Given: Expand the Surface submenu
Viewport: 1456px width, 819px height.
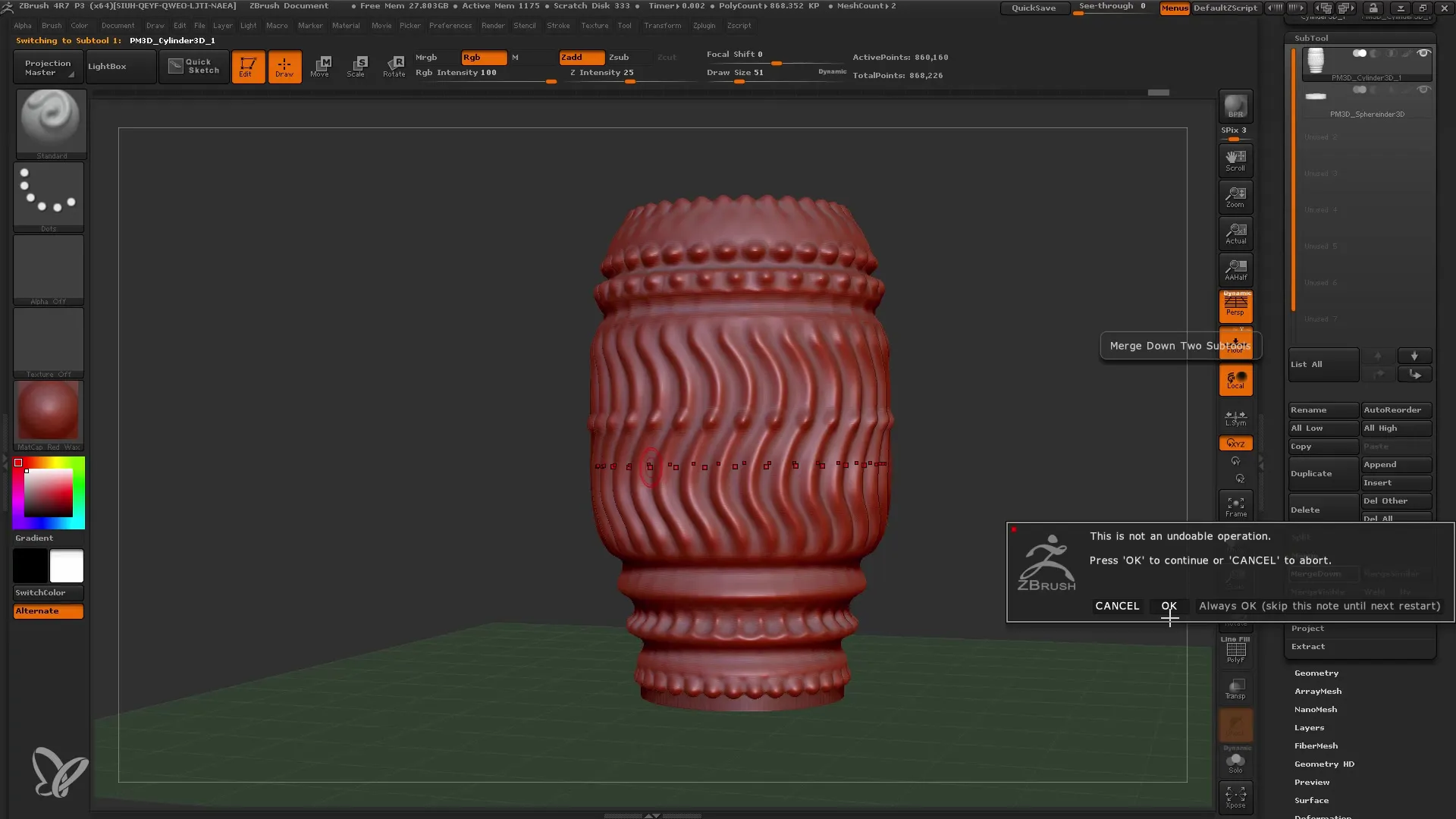Looking at the screenshot, I should [1313, 800].
